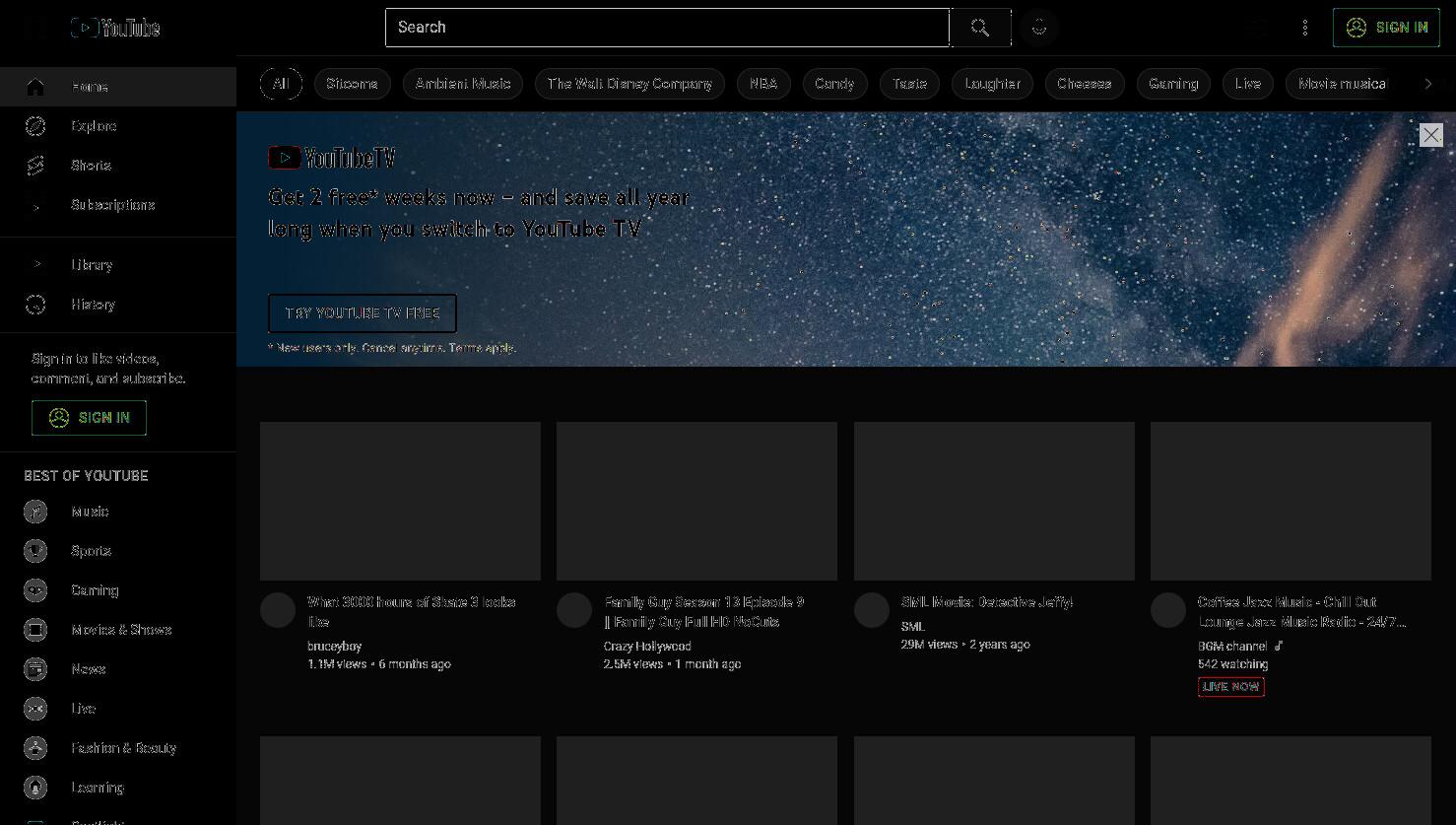
Task: Click BGM channel avatar
Action: (x=1168, y=610)
